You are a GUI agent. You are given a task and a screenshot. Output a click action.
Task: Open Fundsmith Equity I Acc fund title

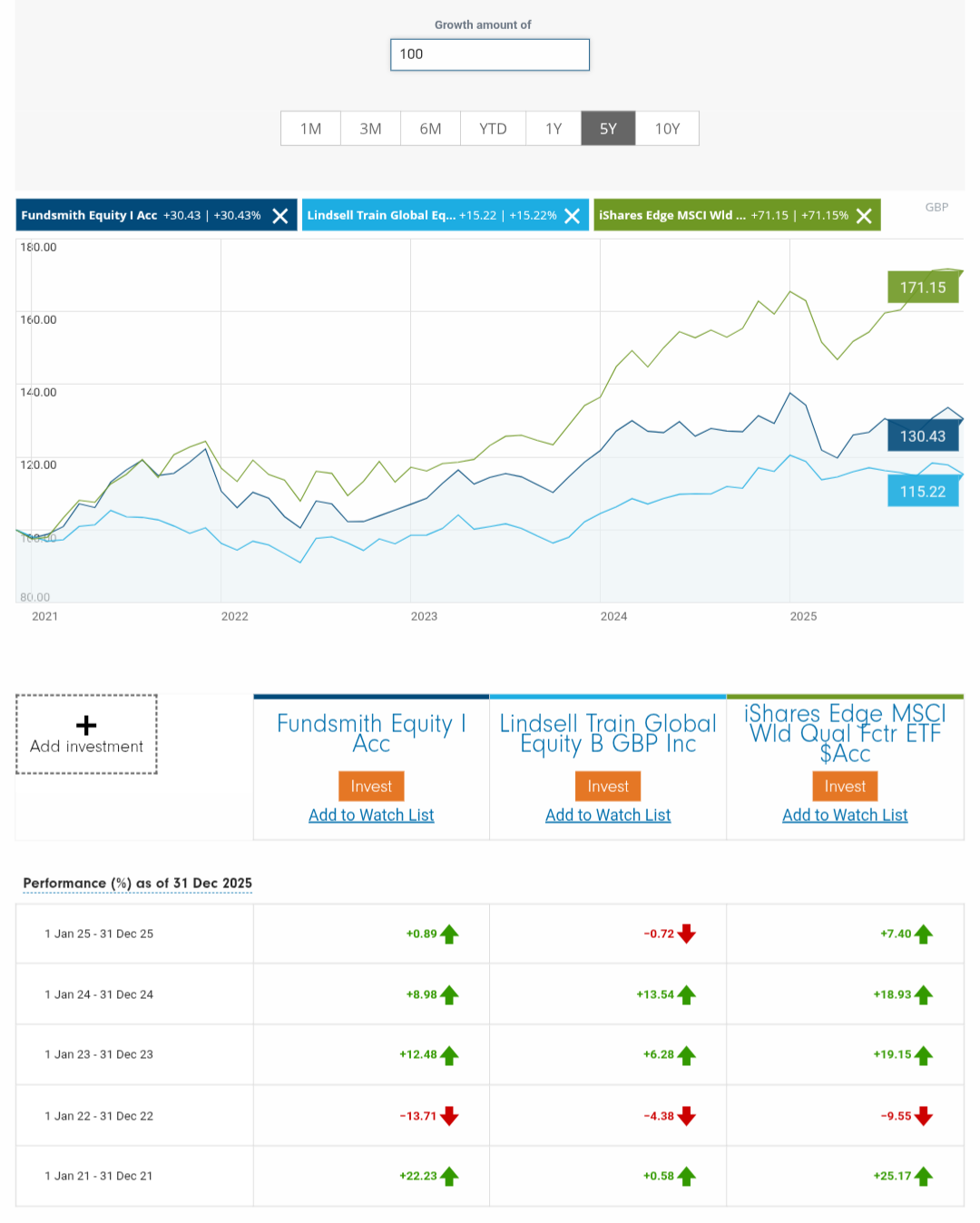point(371,734)
